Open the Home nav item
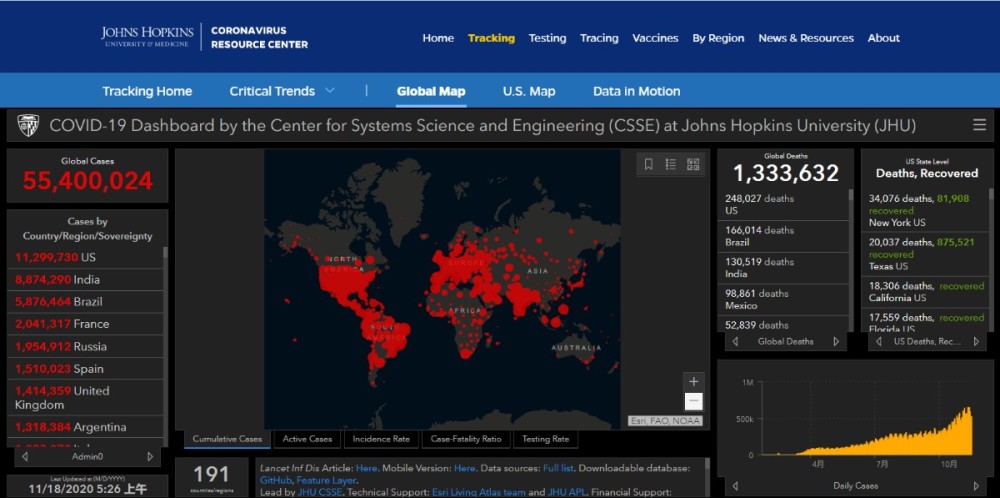 438,38
